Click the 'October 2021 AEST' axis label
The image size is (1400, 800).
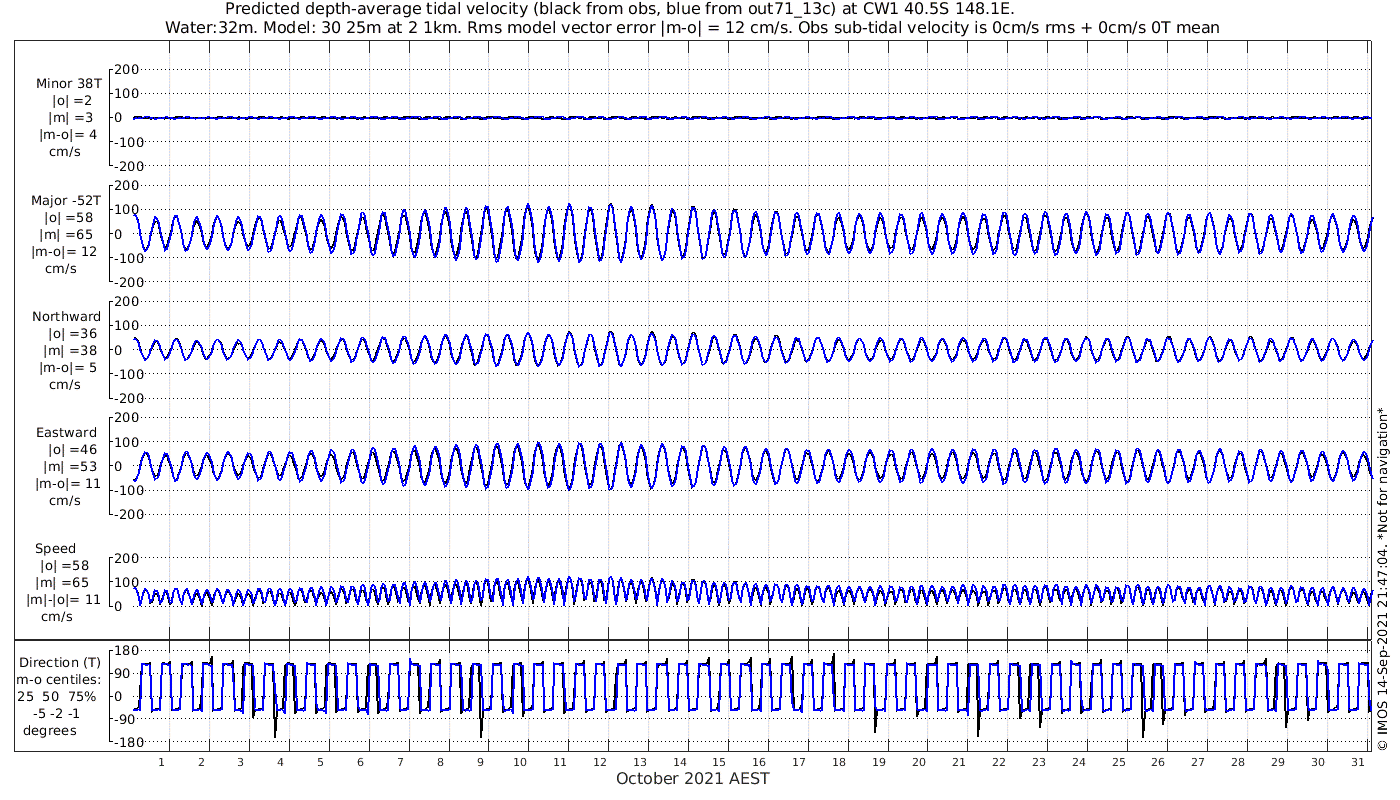point(693,779)
